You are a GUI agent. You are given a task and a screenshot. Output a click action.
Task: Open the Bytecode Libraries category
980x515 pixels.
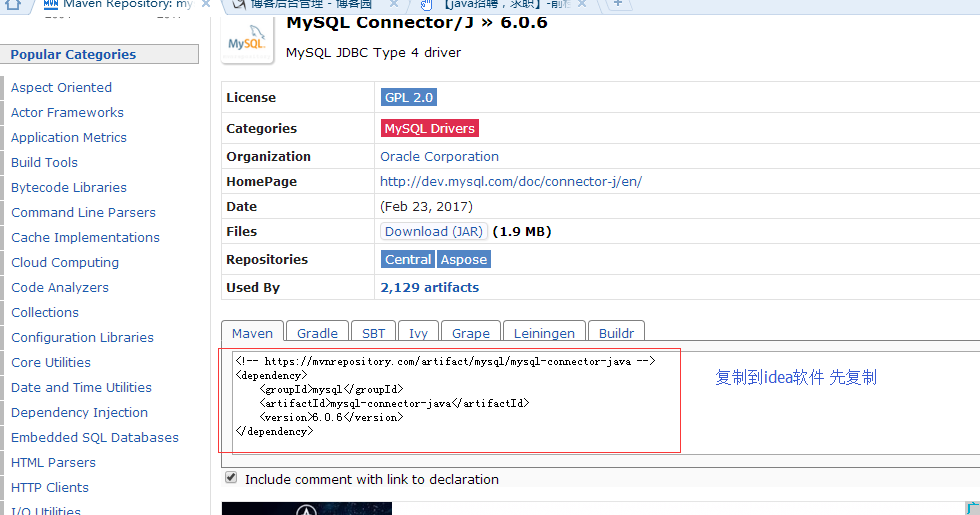(69, 188)
